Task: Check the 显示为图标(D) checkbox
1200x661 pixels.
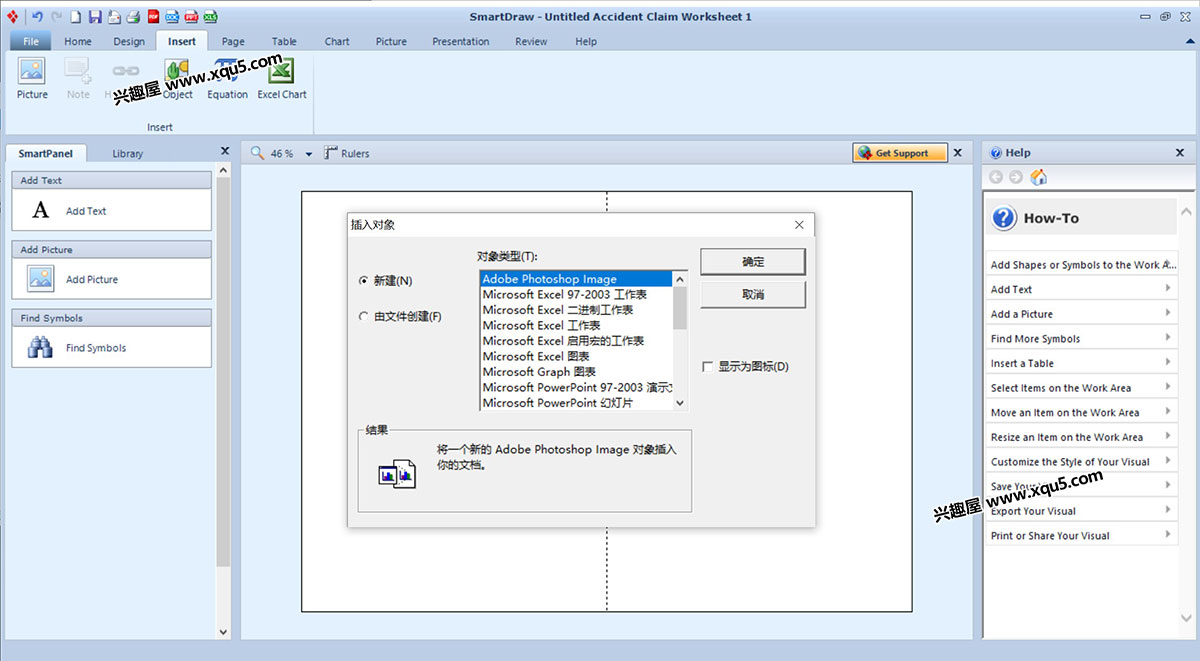Action: pyautogui.click(x=708, y=367)
